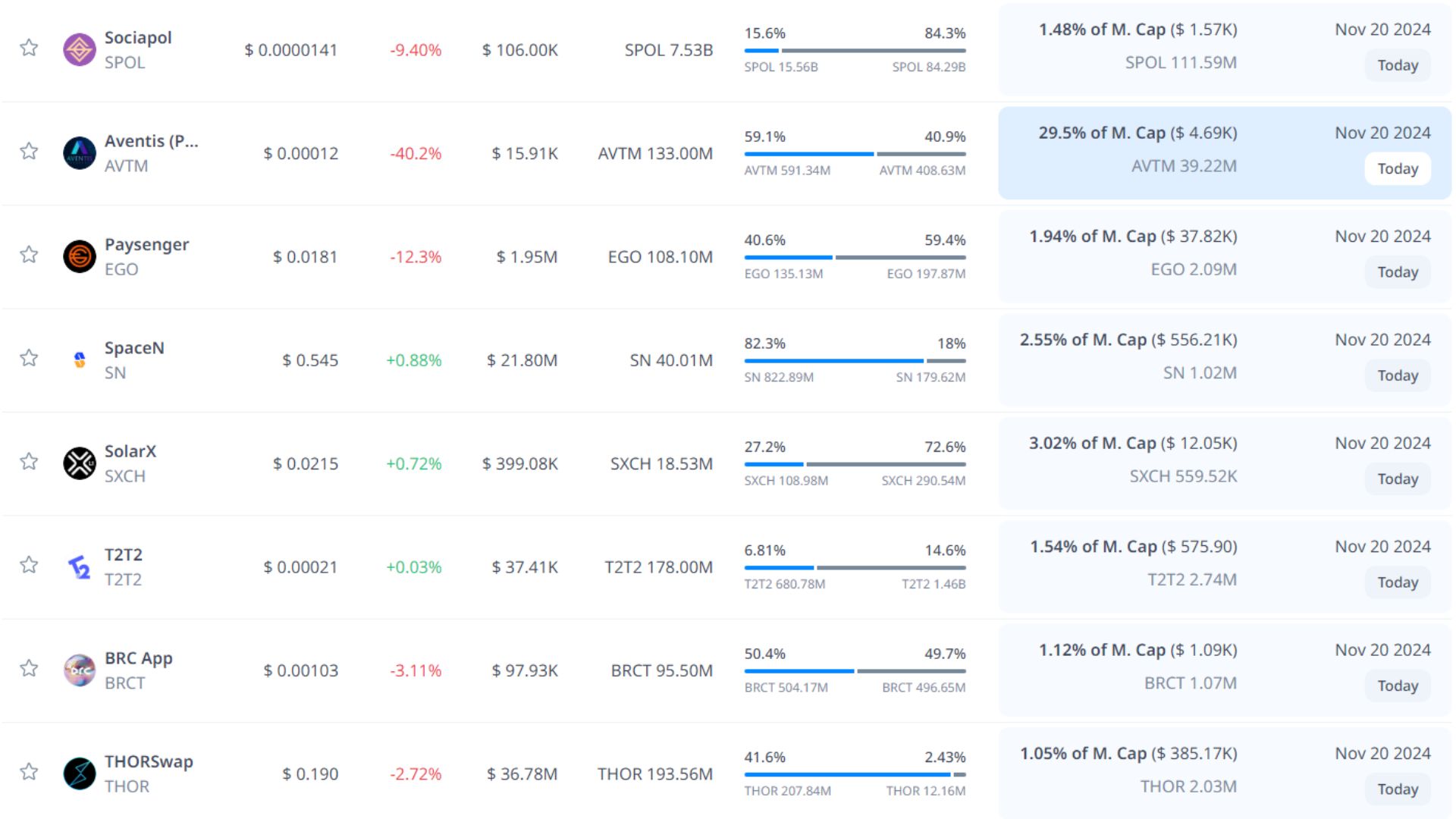
Task: Toggle favorite star for Aventis row
Action: (29, 151)
